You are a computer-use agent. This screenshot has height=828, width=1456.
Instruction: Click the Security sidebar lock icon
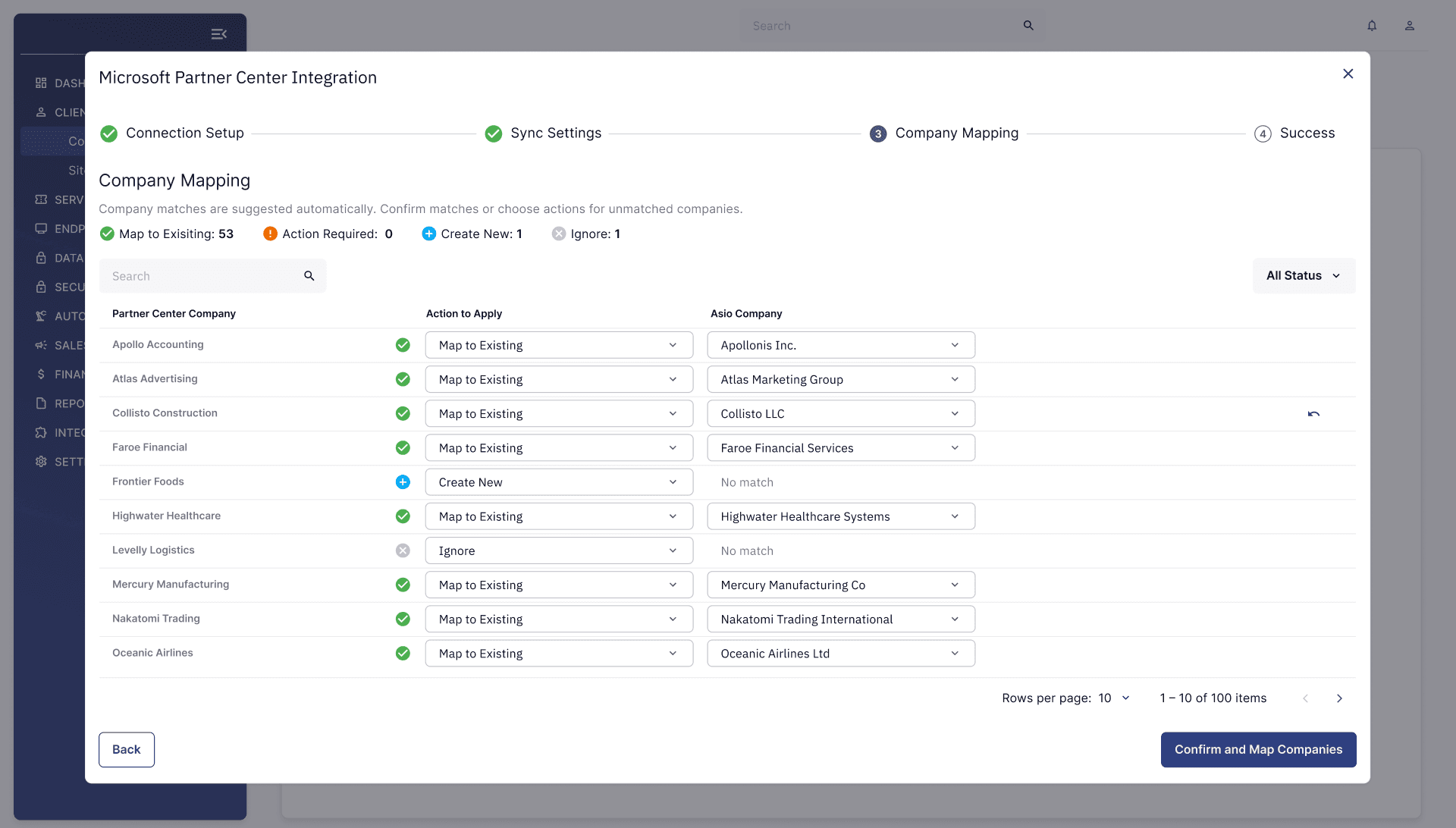point(41,287)
